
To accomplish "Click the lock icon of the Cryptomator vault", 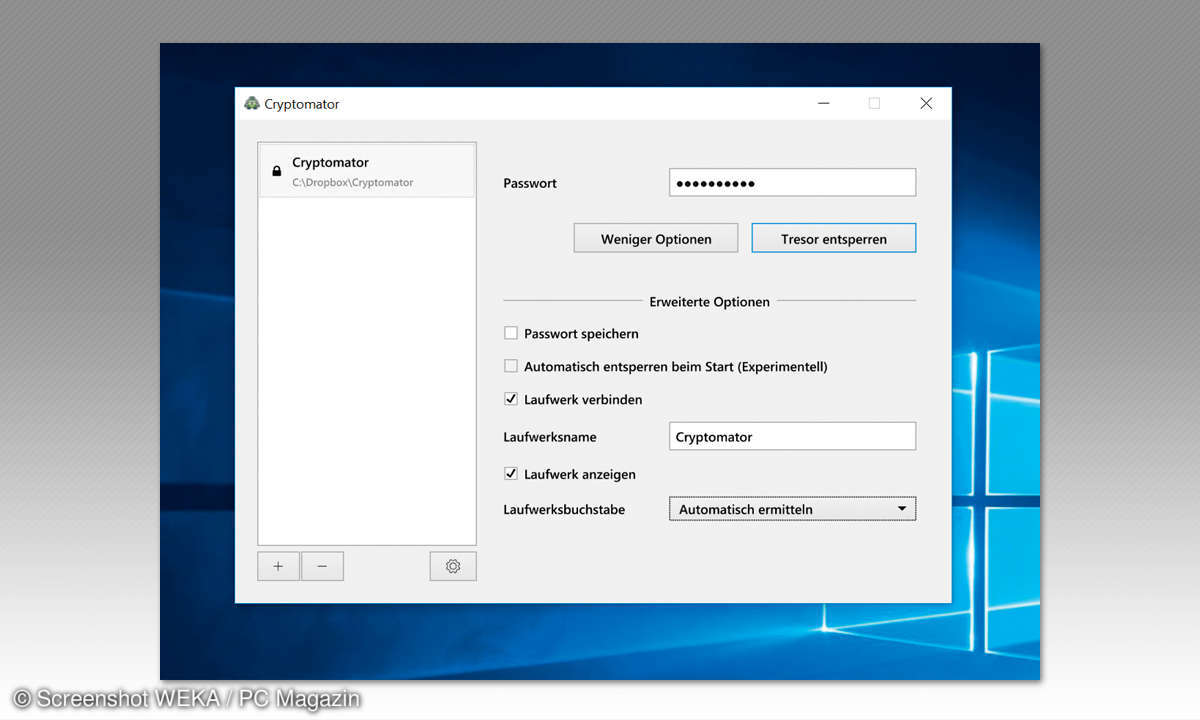I will pyautogui.click(x=277, y=171).
